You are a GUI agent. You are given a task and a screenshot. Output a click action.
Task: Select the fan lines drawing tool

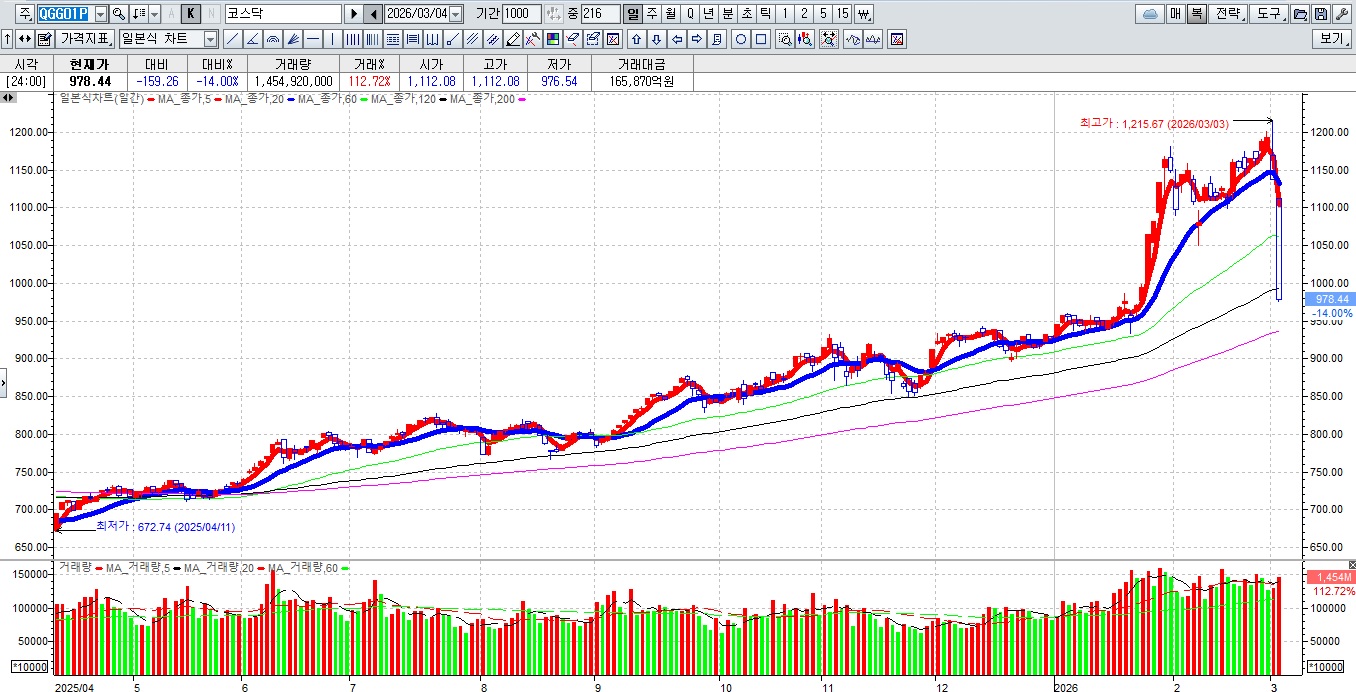tap(291, 39)
